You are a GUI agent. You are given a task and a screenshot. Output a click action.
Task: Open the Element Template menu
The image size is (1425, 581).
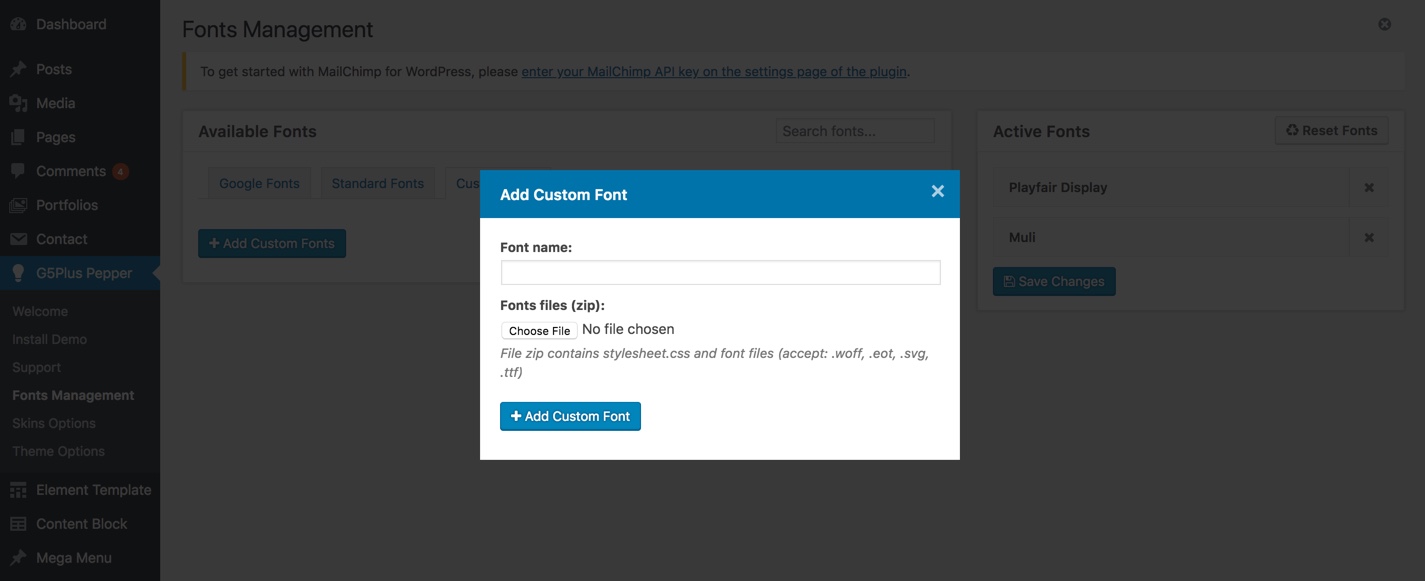[93, 490]
